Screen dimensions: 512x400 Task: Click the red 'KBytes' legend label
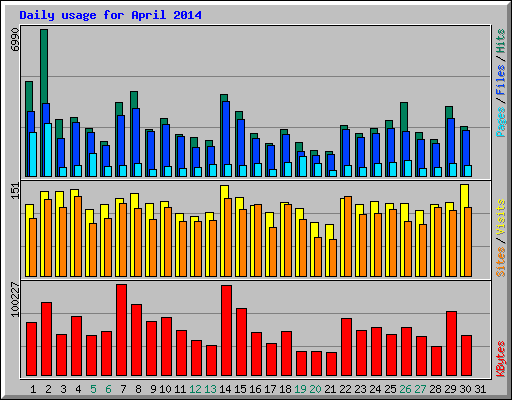[x=501, y=359]
